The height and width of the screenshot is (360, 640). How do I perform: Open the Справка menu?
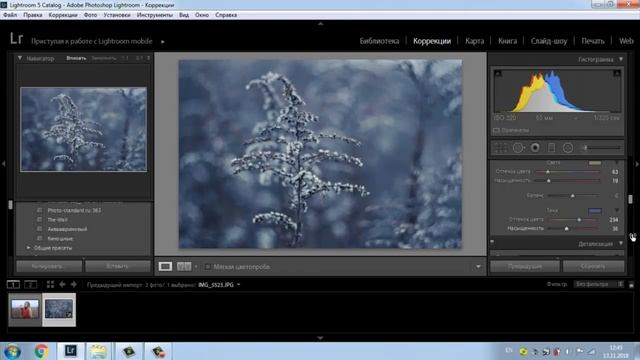tap(226, 15)
